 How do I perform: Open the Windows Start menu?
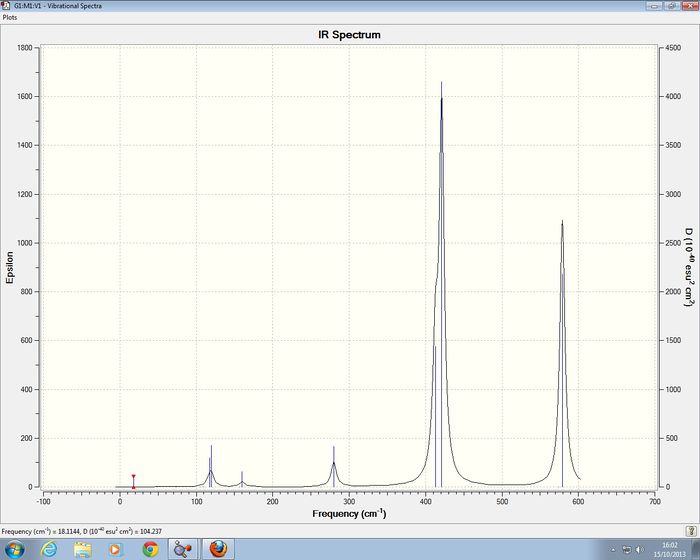pos(14,549)
